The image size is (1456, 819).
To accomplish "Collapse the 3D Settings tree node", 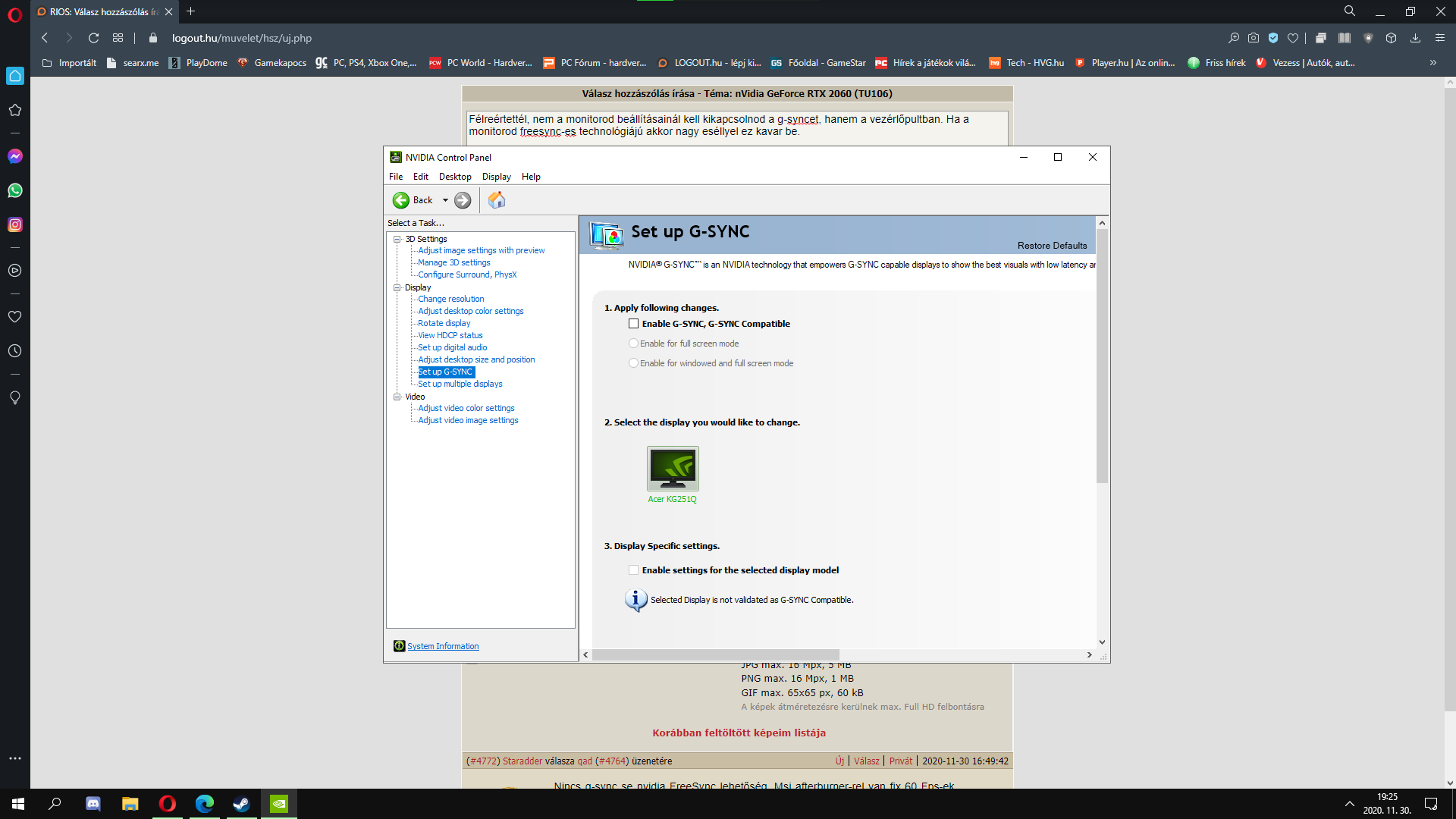I will point(397,239).
